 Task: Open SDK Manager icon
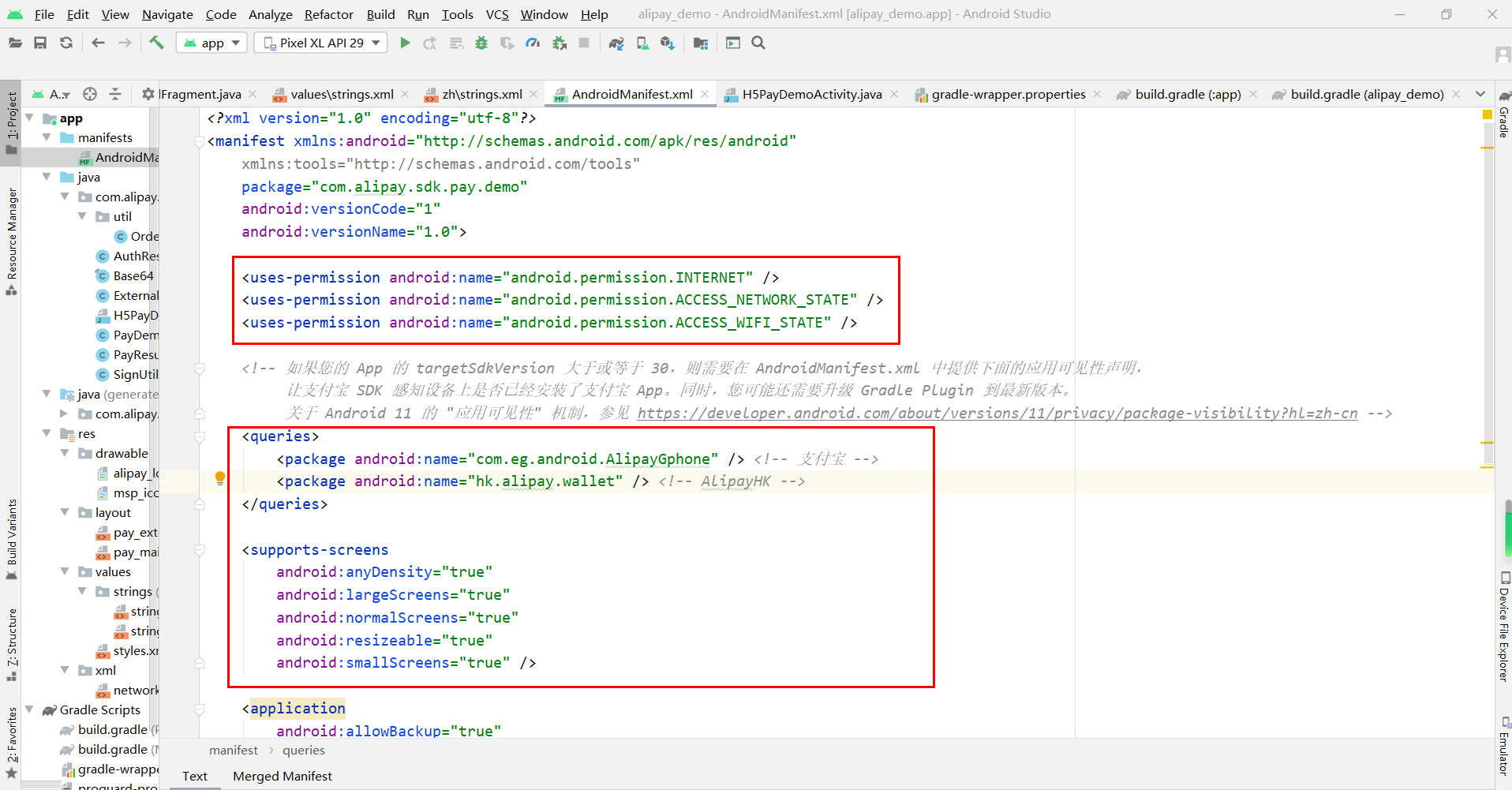coord(668,43)
